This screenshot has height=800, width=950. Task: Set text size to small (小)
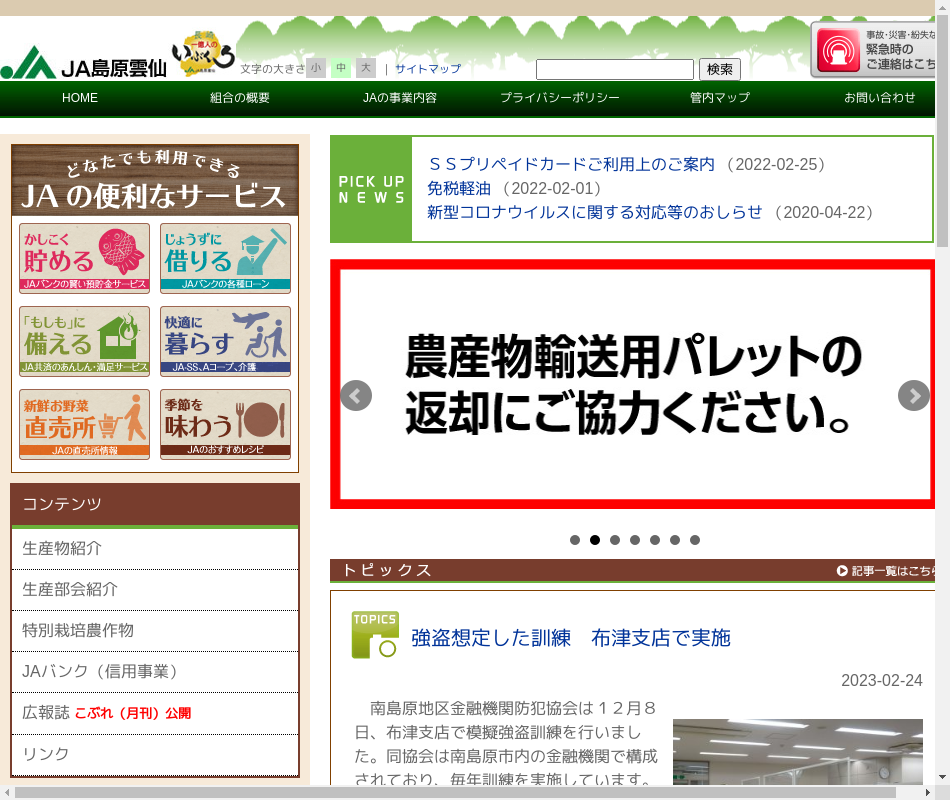[x=316, y=68]
